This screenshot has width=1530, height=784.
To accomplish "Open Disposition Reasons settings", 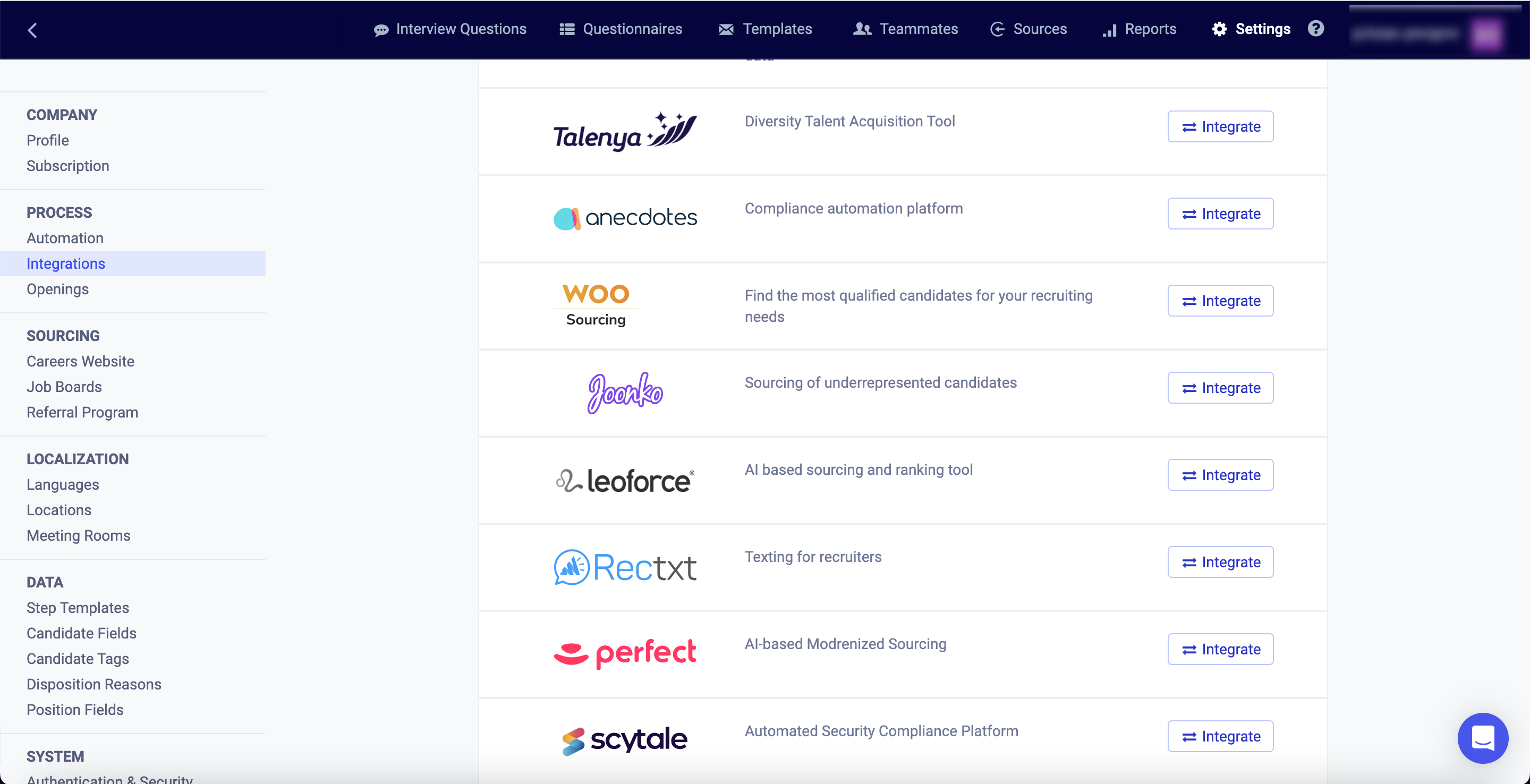I will point(94,684).
